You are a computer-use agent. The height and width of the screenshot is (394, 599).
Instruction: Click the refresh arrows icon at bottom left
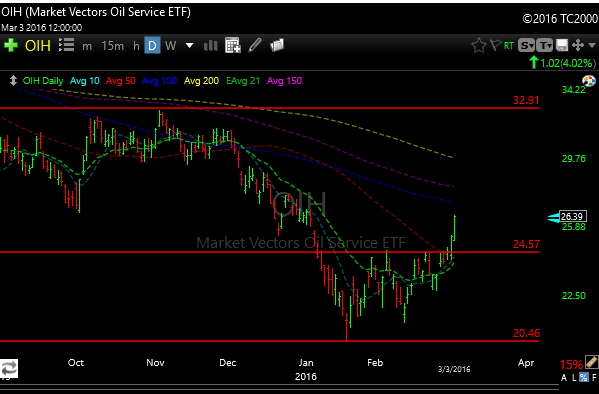[x=9, y=368]
